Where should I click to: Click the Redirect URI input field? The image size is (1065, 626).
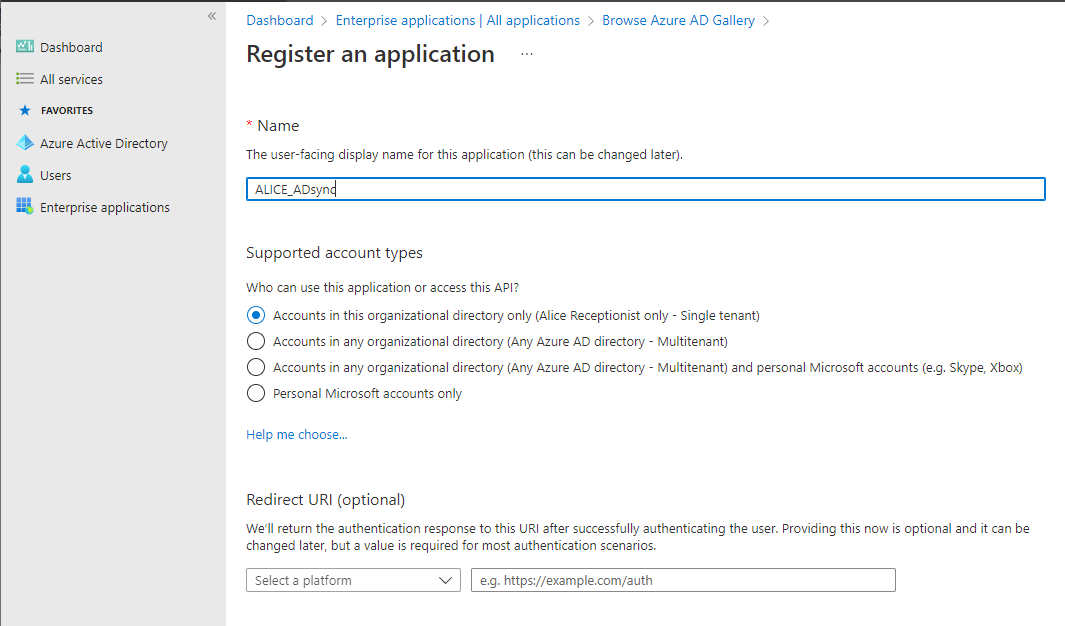[x=683, y=581]
